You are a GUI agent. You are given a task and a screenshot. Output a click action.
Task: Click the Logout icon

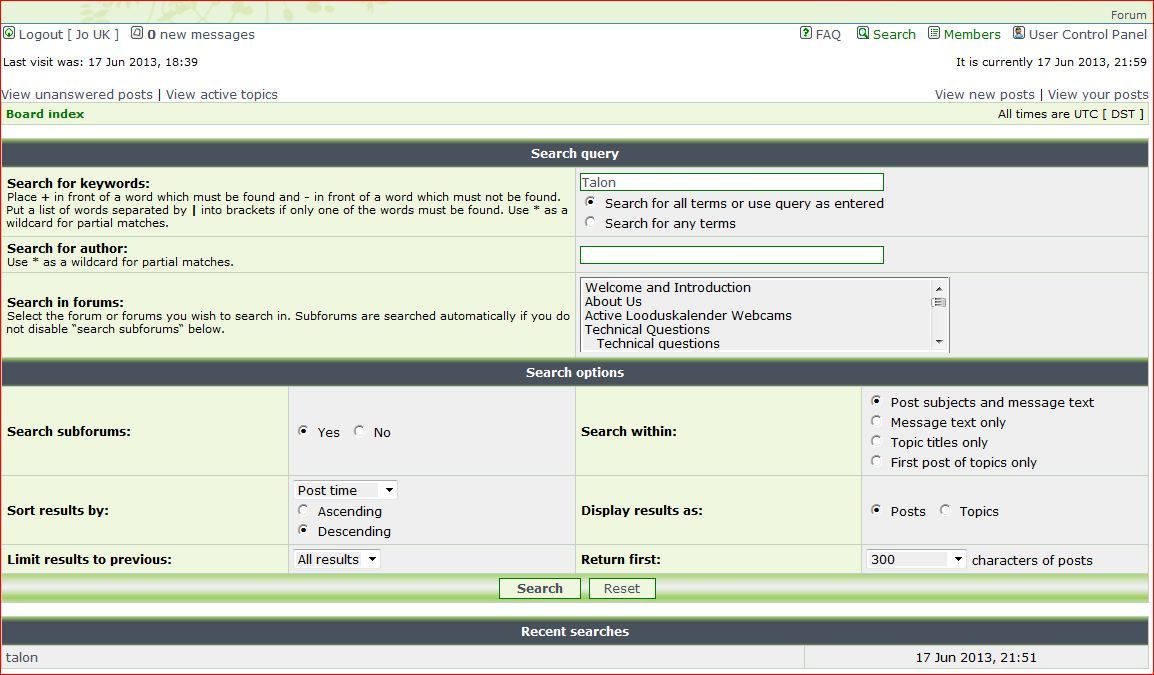pos(9,33)
